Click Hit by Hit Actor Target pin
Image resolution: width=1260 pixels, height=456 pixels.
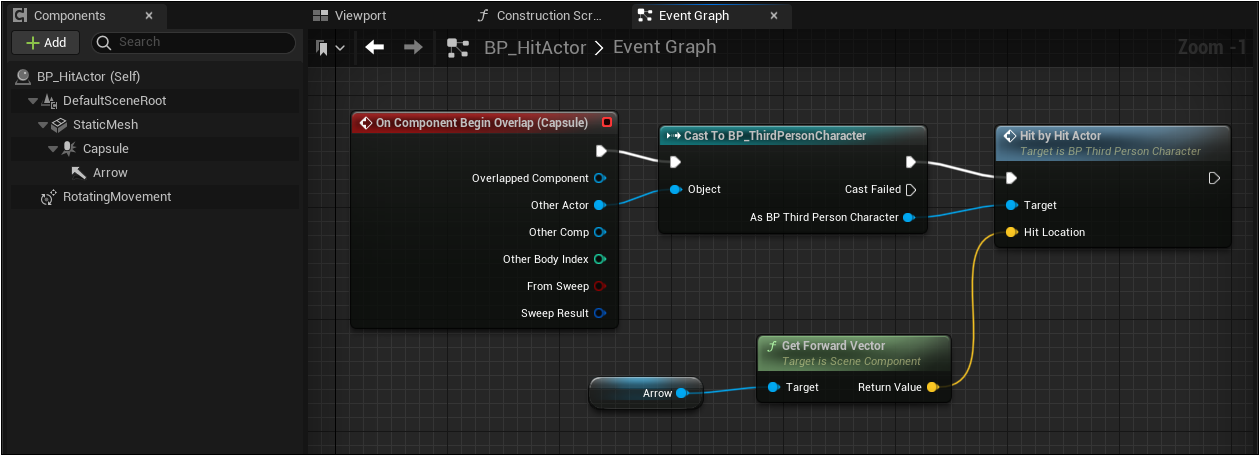1012,205
